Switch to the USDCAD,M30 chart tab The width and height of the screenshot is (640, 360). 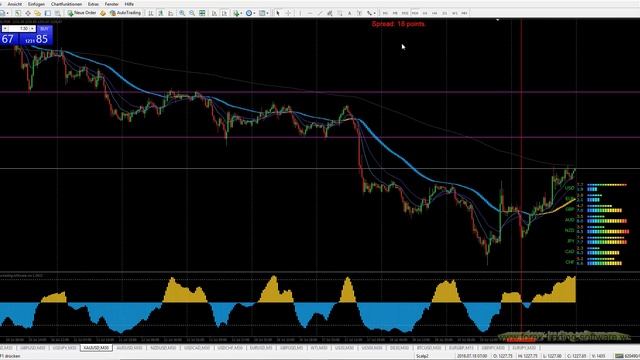(197, 348)
